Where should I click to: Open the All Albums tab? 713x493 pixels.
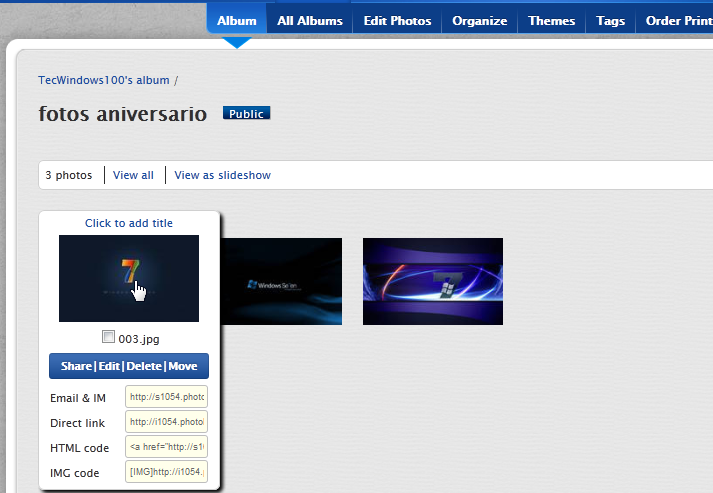pyautogui.click(x=309, y=20)
